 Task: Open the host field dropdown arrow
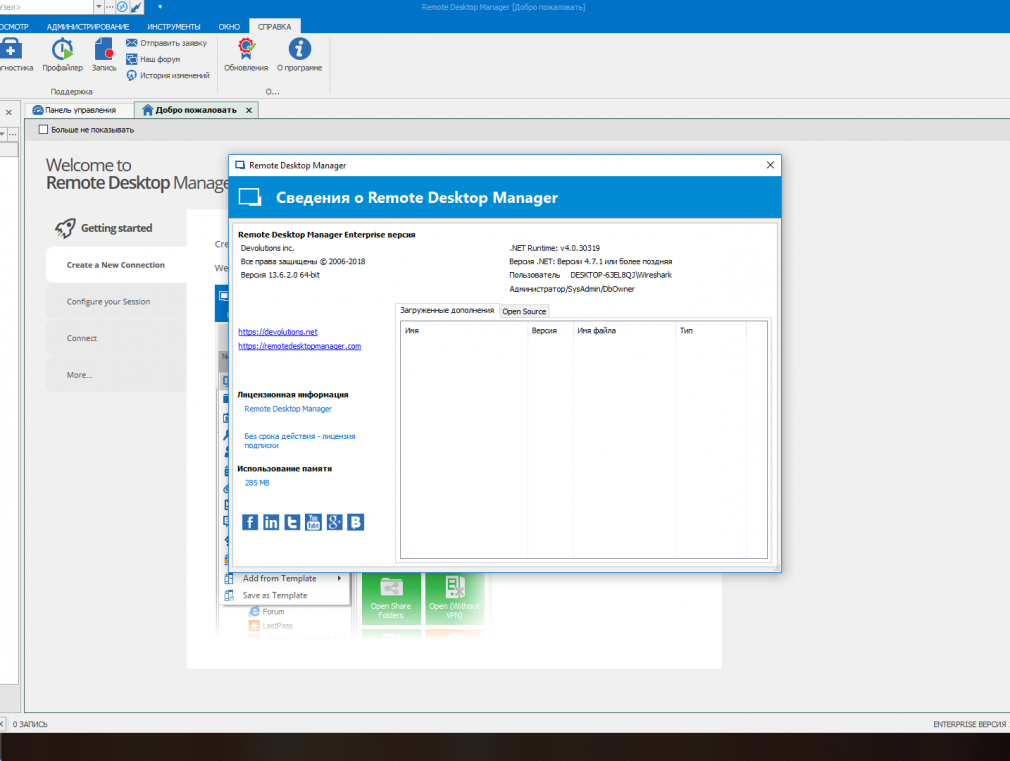[x=99, y=7]
